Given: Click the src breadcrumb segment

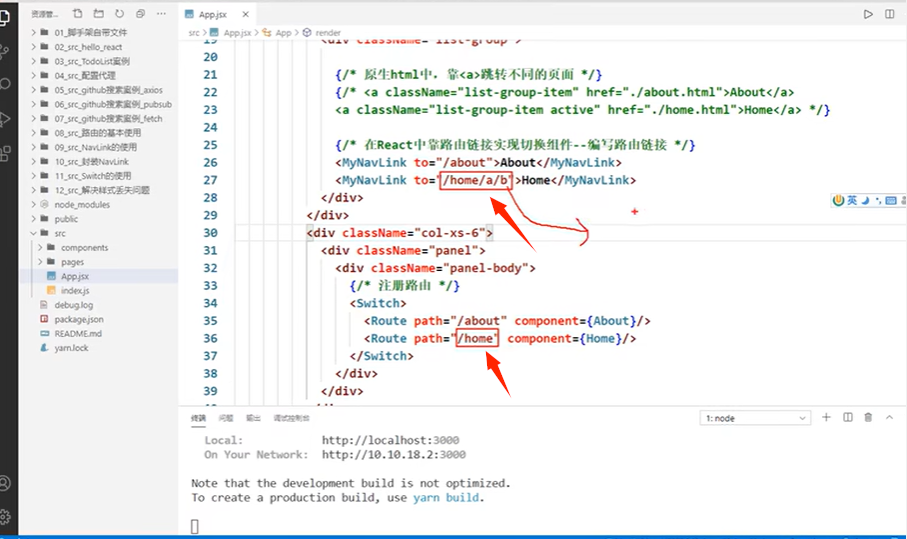Looking at the screenshot, I should [x=194, y=33].
